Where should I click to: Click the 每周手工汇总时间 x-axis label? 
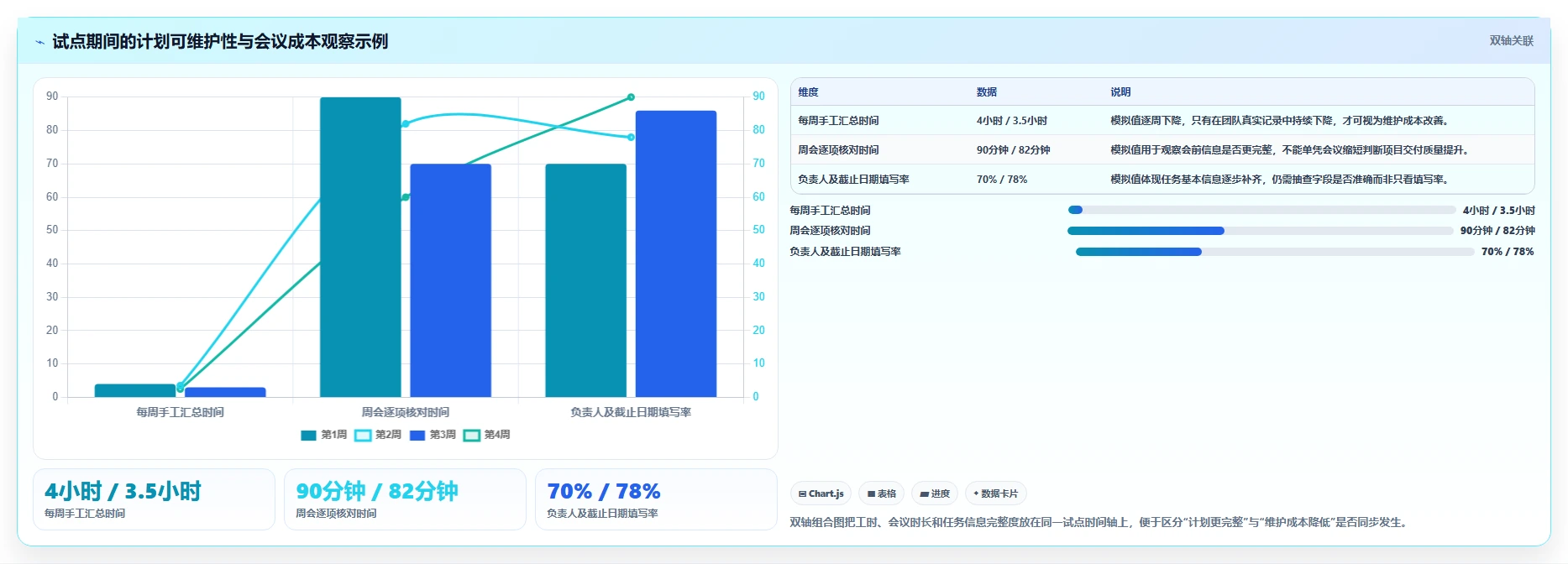pyautogui.click(x=180, y=412)
